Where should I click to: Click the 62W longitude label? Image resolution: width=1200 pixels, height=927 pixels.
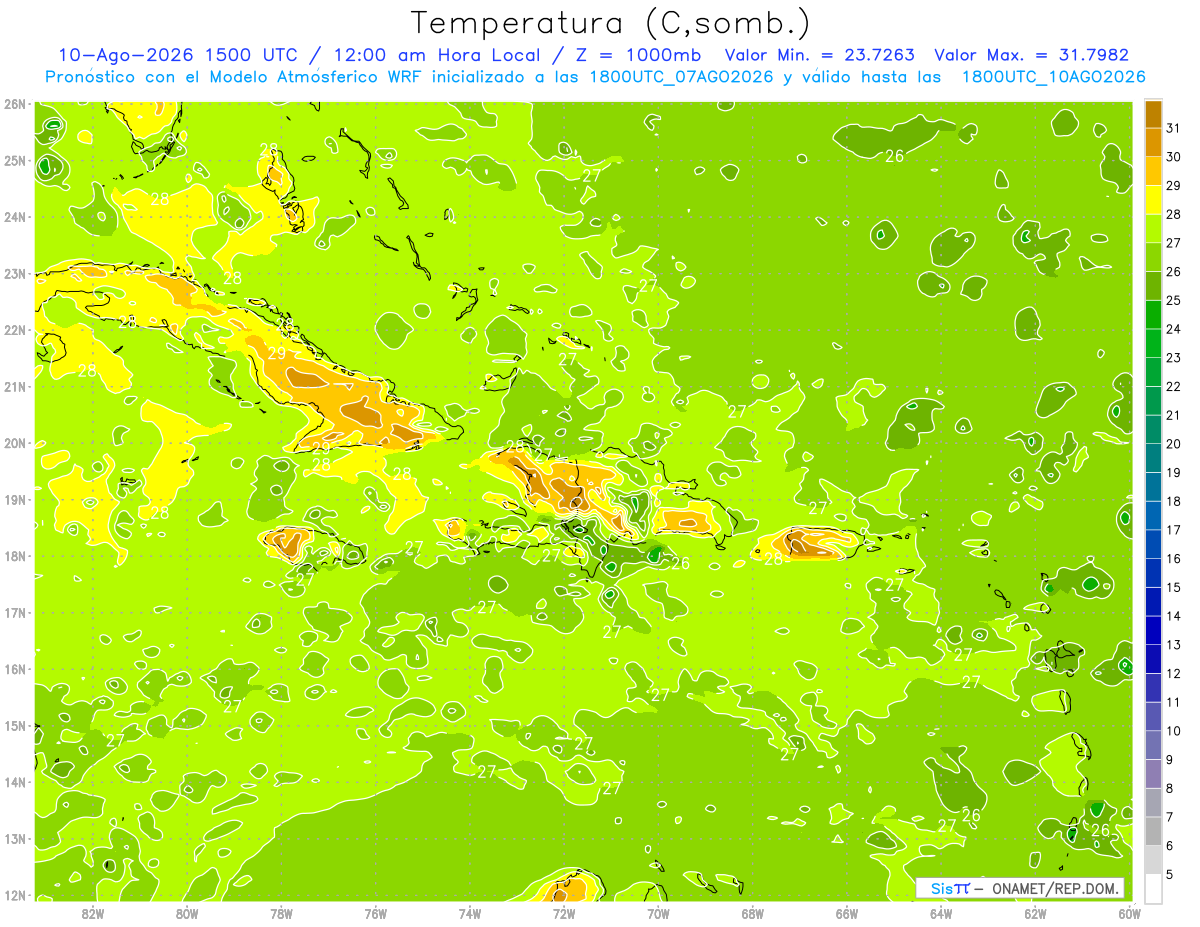click(1035, 913)
